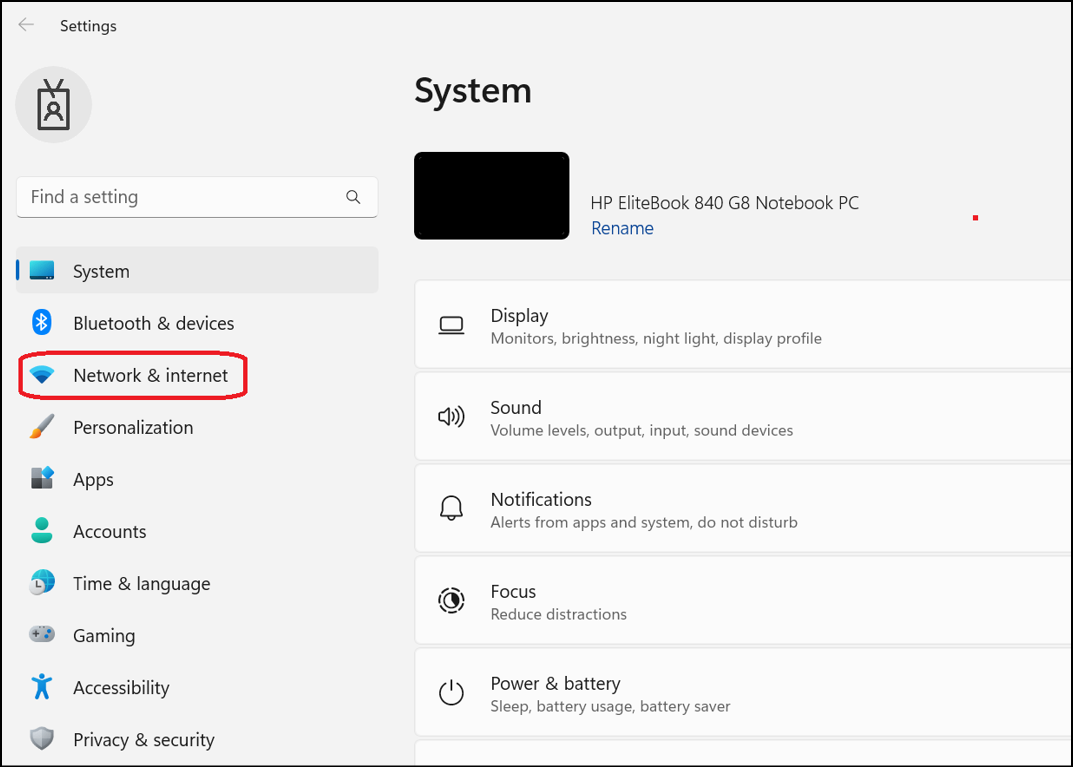Click the Display monitor icon

click(451, 324)
